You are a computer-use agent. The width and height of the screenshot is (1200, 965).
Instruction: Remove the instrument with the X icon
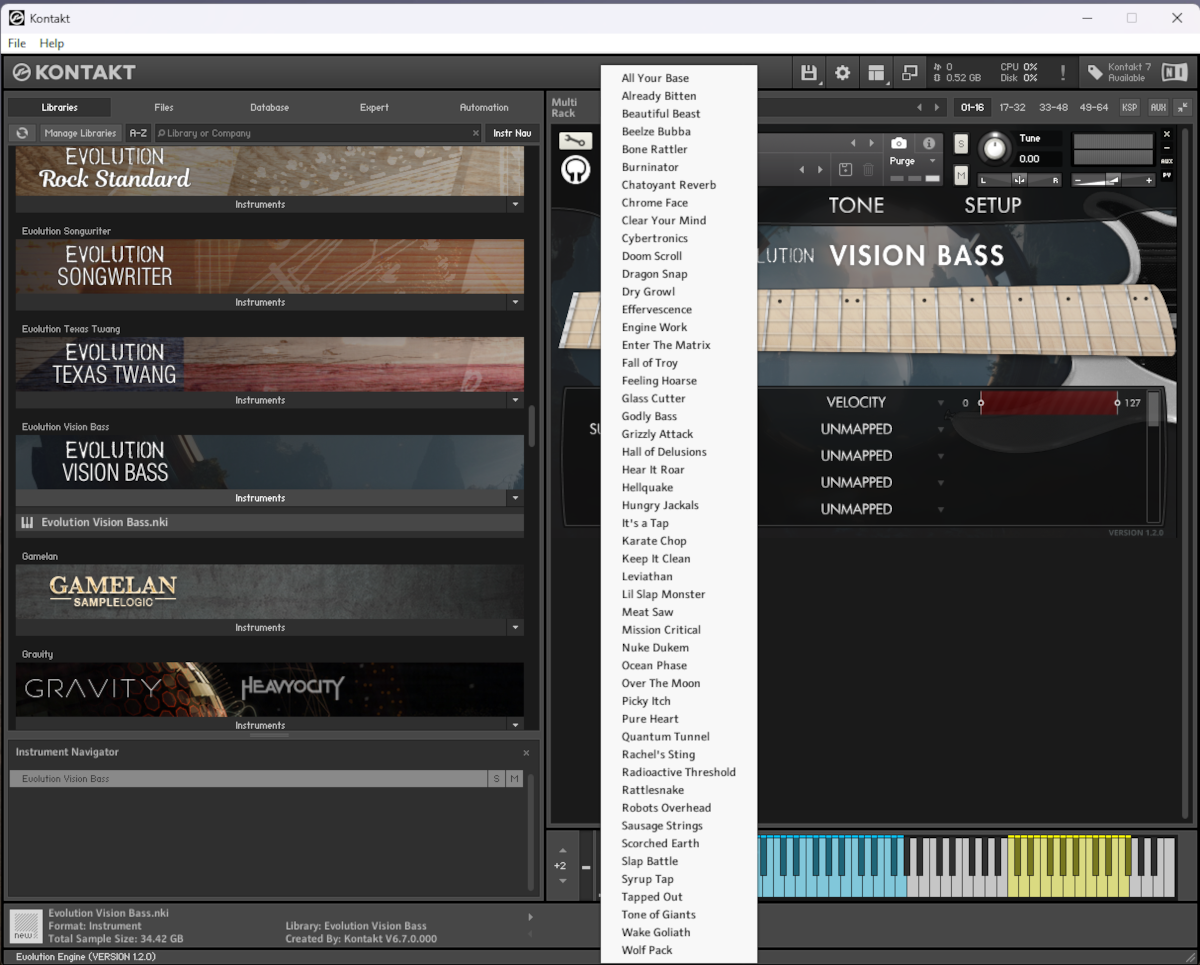coord(1166,134)
